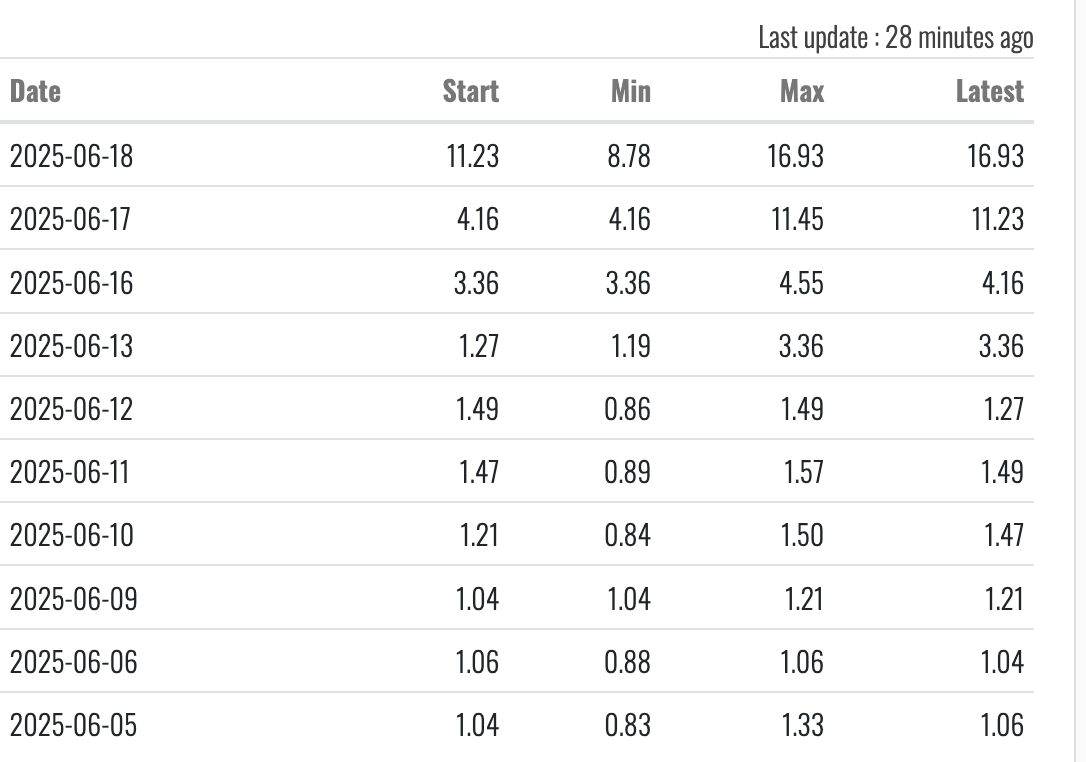Click the 4.55 Max value
Image resolution: width=1086 pixels, height=762 pixels.
pos(800,283)
